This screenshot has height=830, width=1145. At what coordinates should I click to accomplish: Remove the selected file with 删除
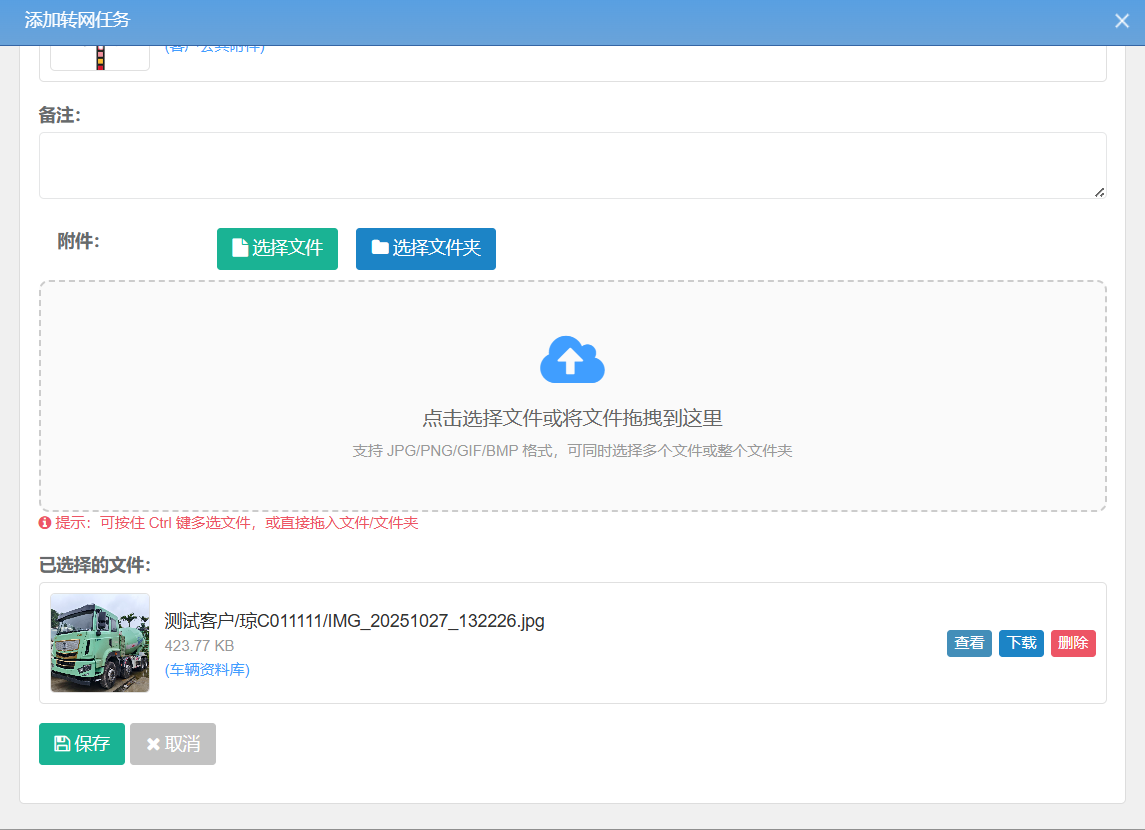[x=1073, y=643]
